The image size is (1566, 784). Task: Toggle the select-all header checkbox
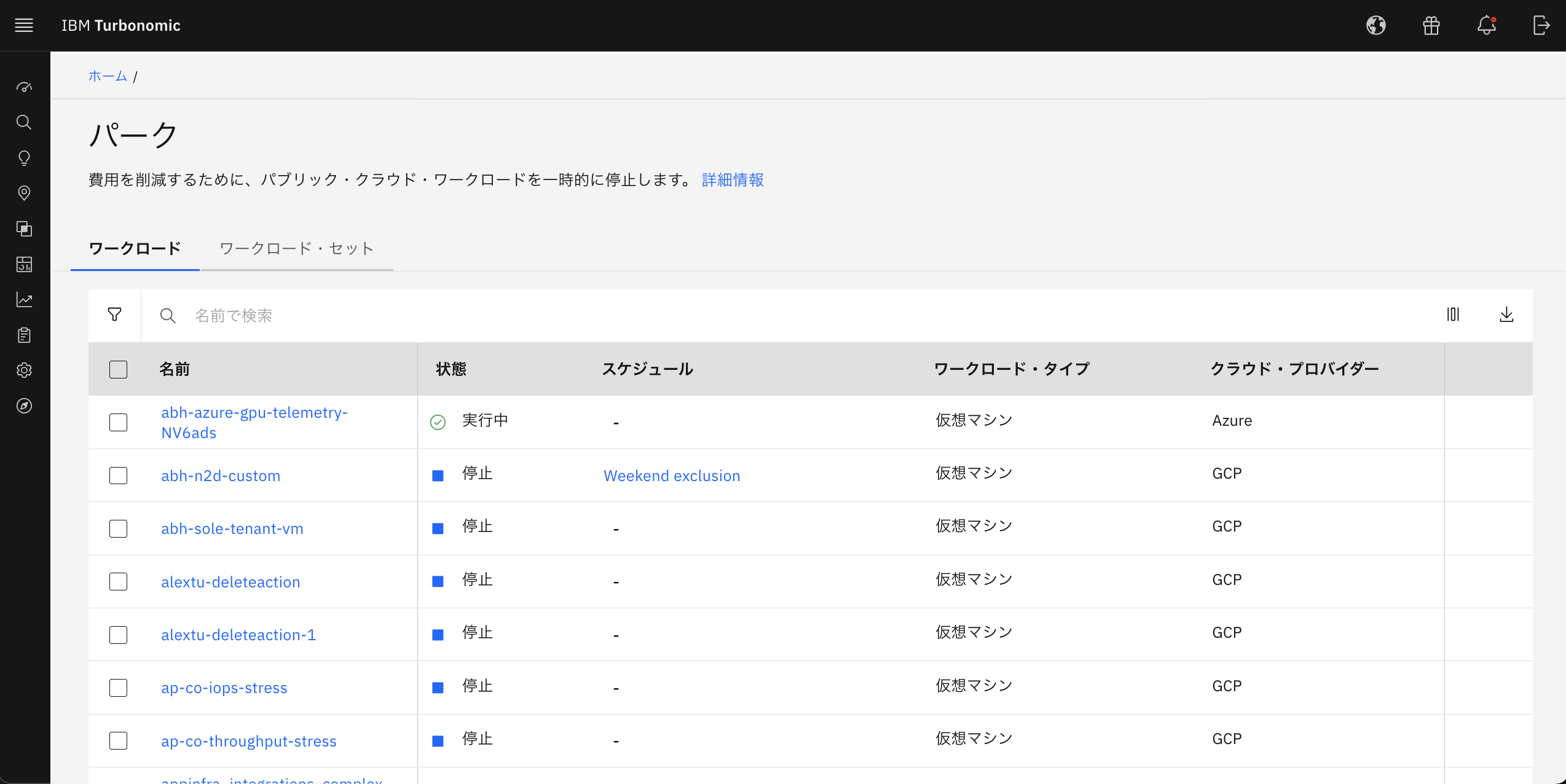118,369
